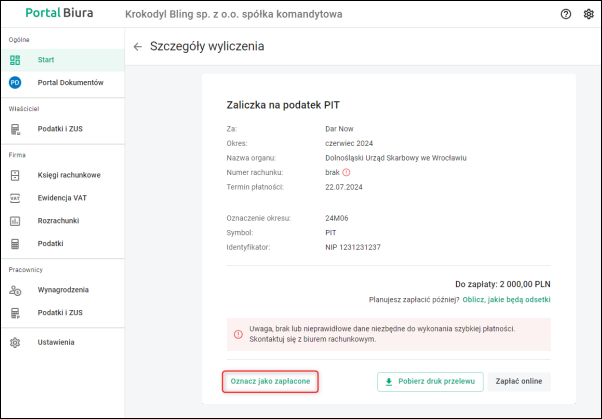Click the help question mark icon
This screenshot has height=419, width=602.
pos(567,15)
